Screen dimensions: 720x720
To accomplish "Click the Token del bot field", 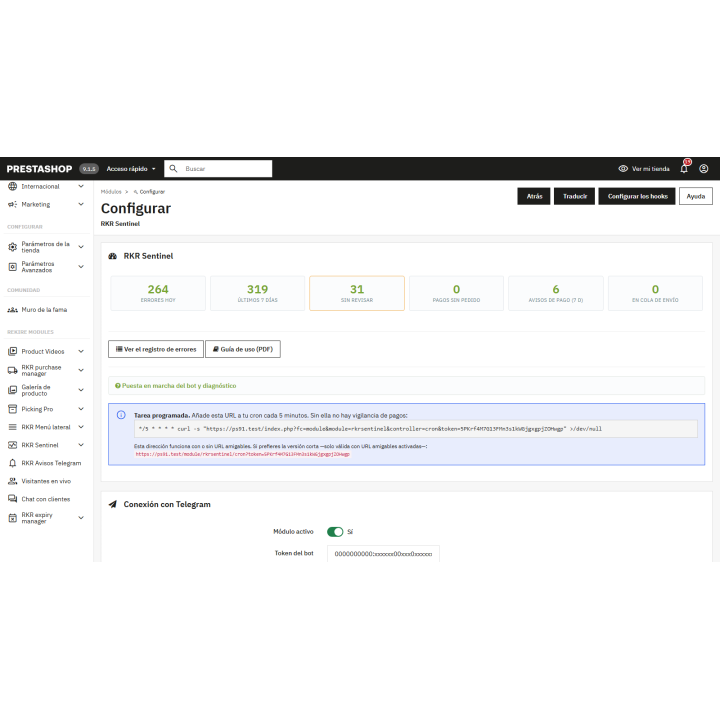I will pyautogui.click(x=383, y=554).
